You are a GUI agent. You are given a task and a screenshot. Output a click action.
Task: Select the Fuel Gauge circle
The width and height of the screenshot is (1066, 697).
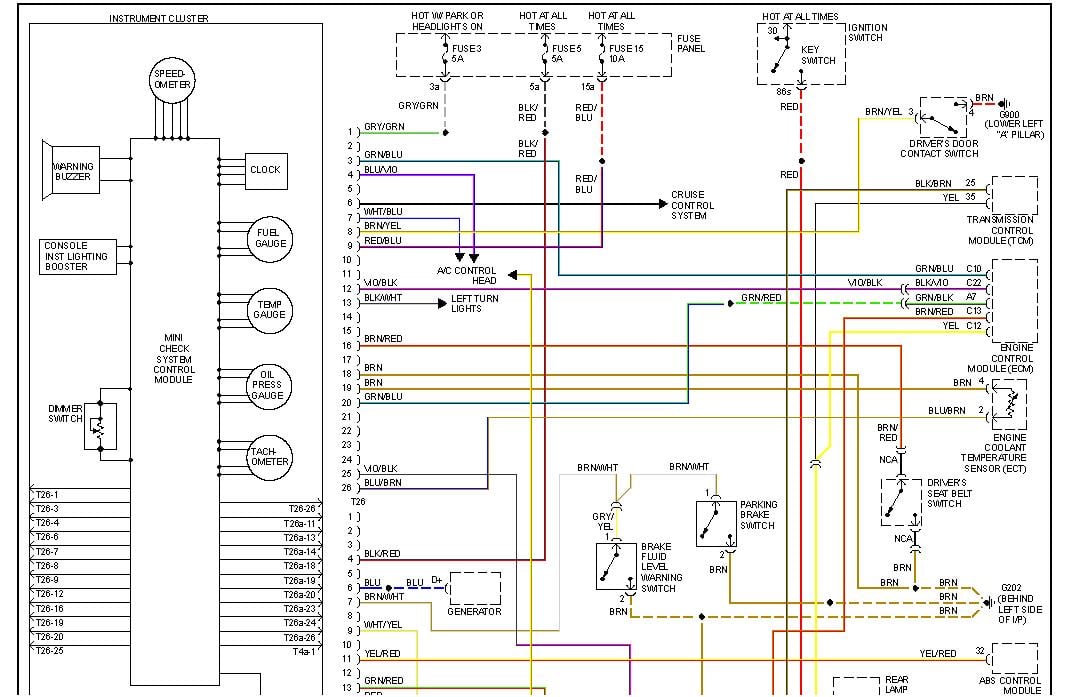(x=270, y=239)
